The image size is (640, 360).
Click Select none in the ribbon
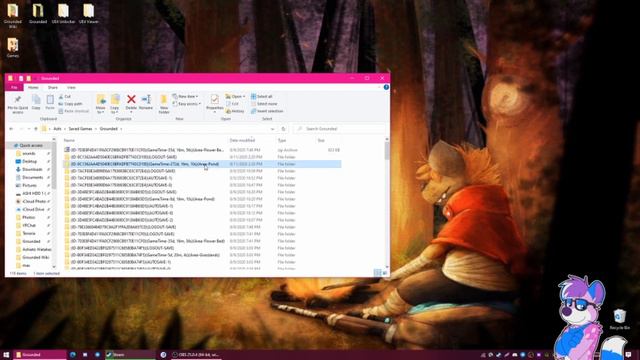click(264, 104)
